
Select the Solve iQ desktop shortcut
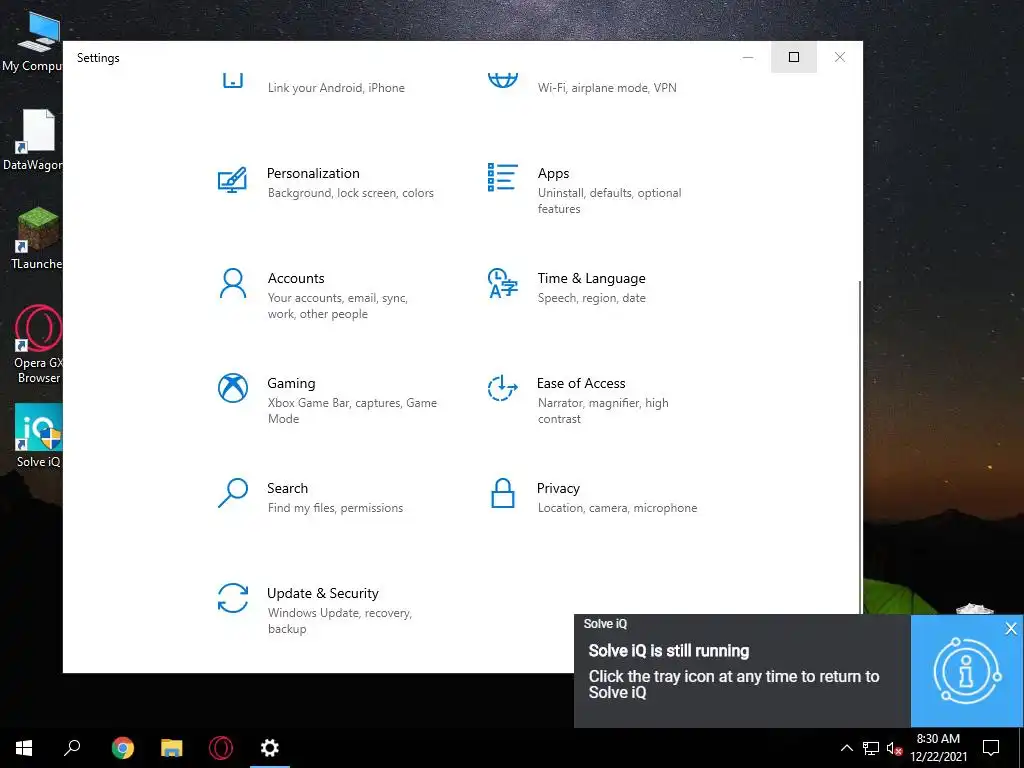tap(38, 436)
